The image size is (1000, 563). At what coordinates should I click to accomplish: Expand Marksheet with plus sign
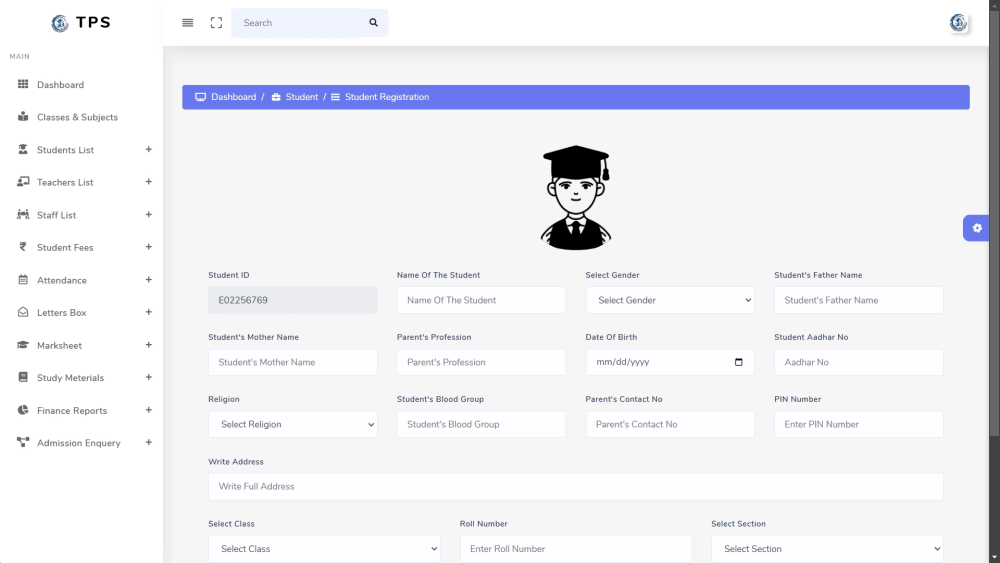coord(149,345)
